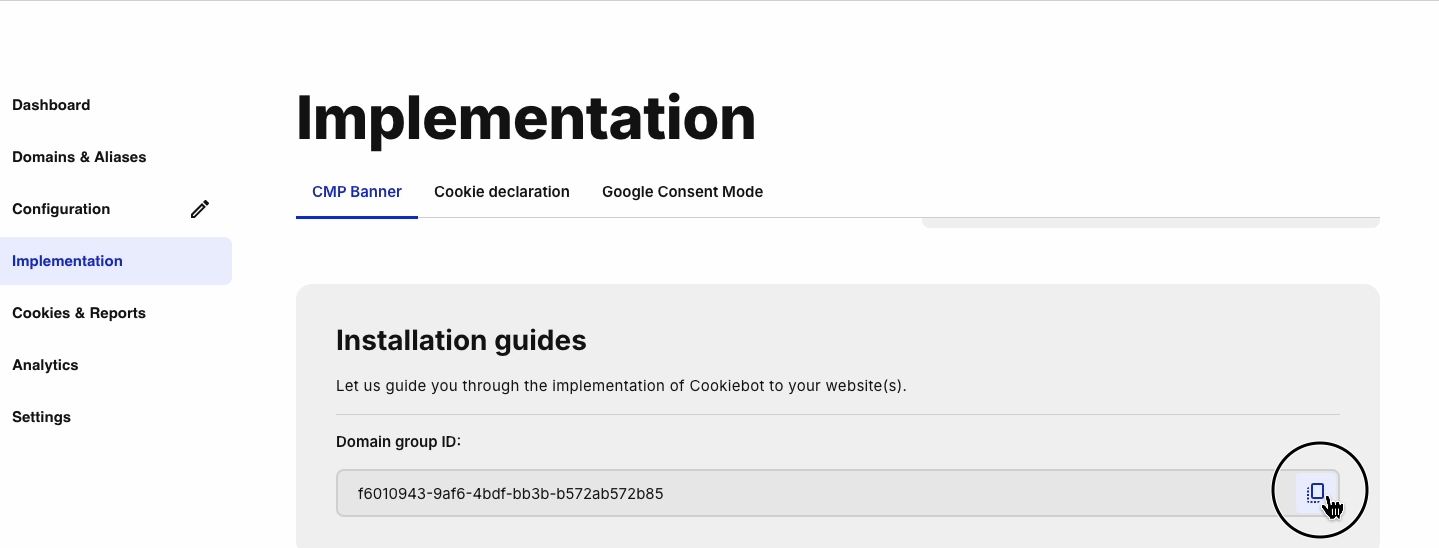
Task: Click the Installation guides heading
Action: 461,341
